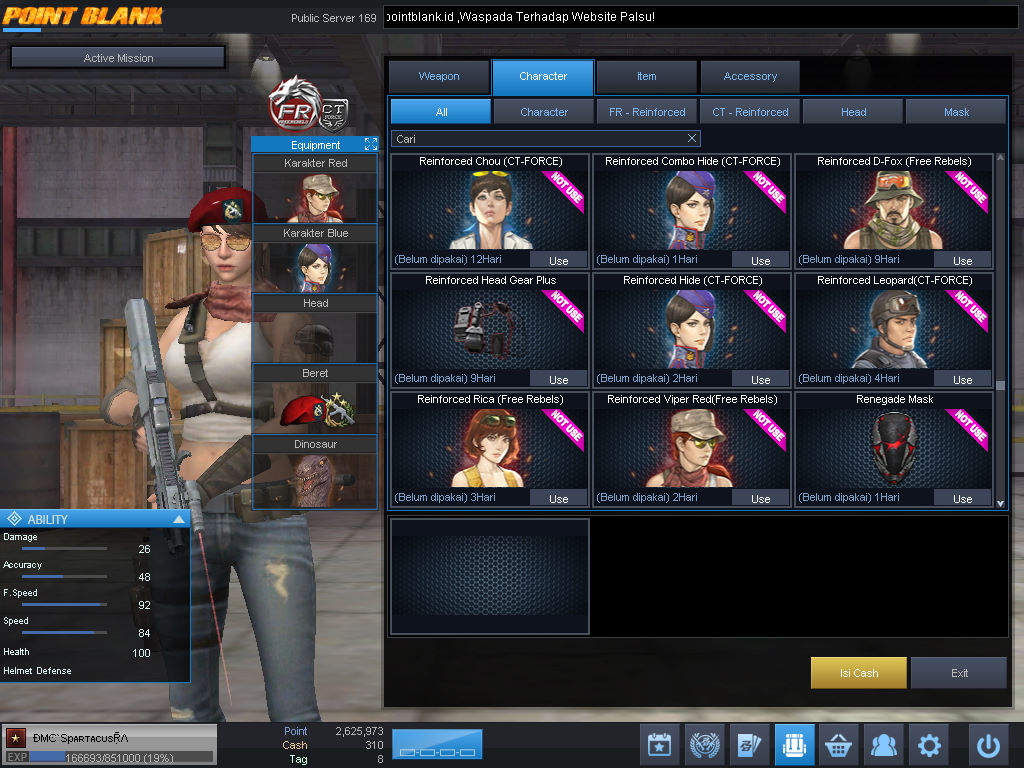Use Reinforced D-Fox (Free Rebels)

962,260
